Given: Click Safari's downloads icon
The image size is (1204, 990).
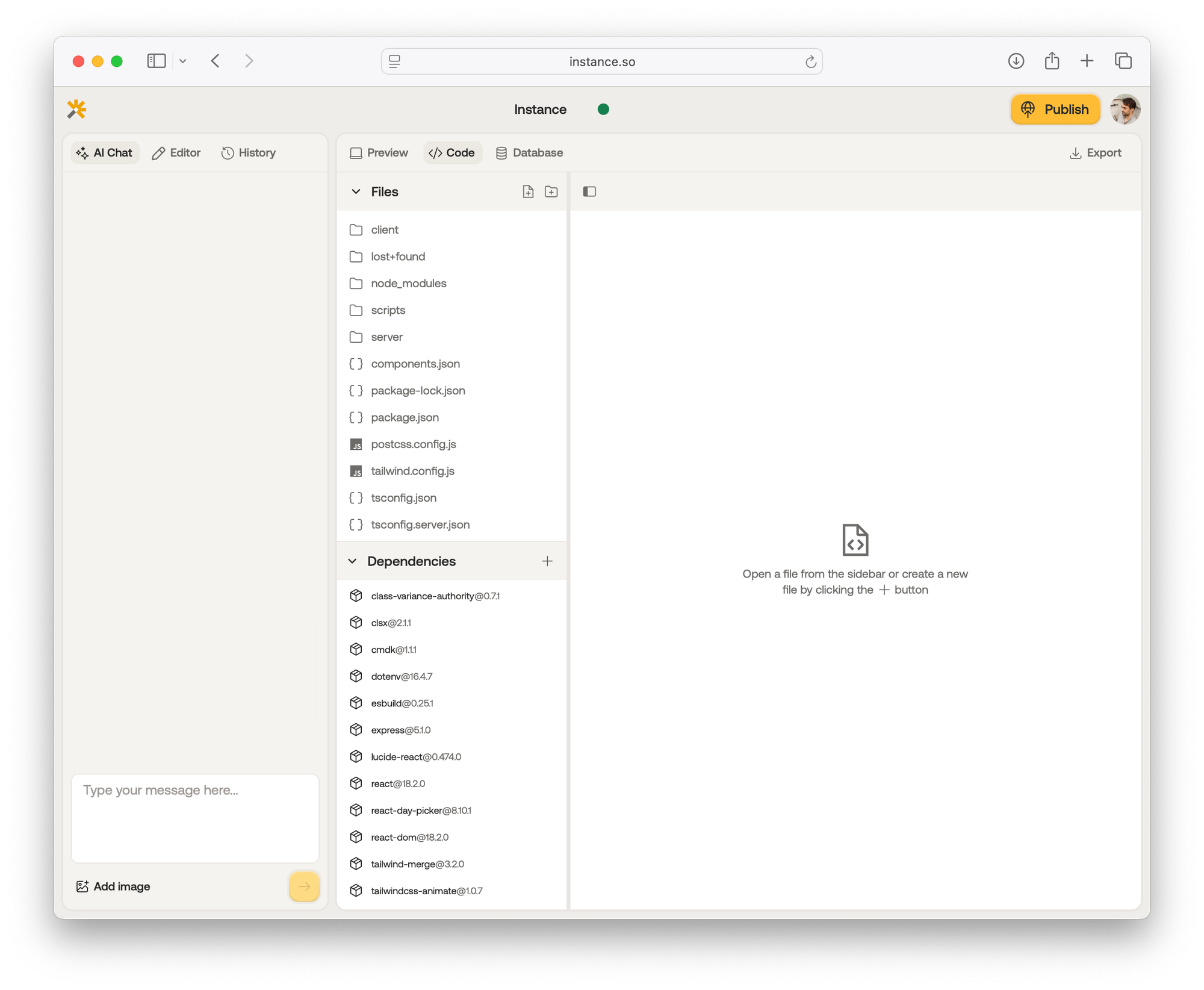Looking at the screenshot, I should click(x=1016, y=61).
